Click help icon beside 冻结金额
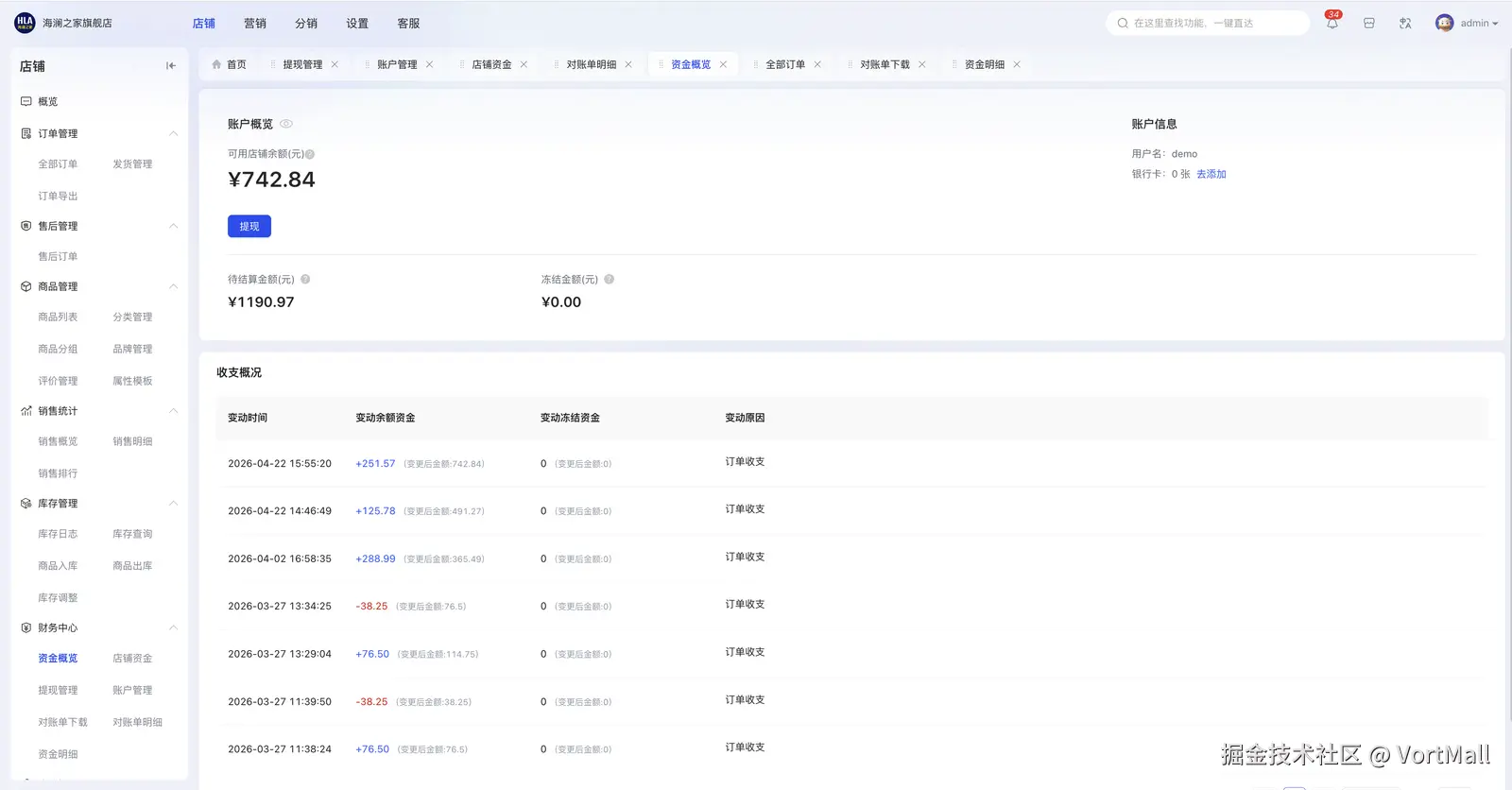Viewport: 1512px width, 790px height. click(x=609, y=280)
